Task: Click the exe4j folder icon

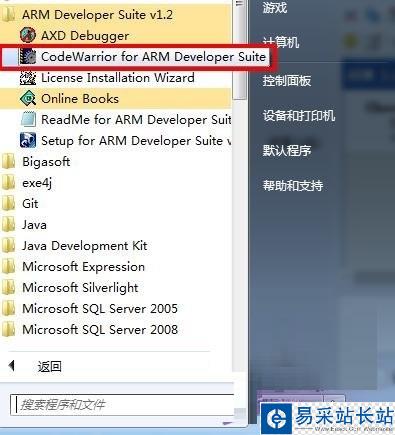Action: pos(8,183)
